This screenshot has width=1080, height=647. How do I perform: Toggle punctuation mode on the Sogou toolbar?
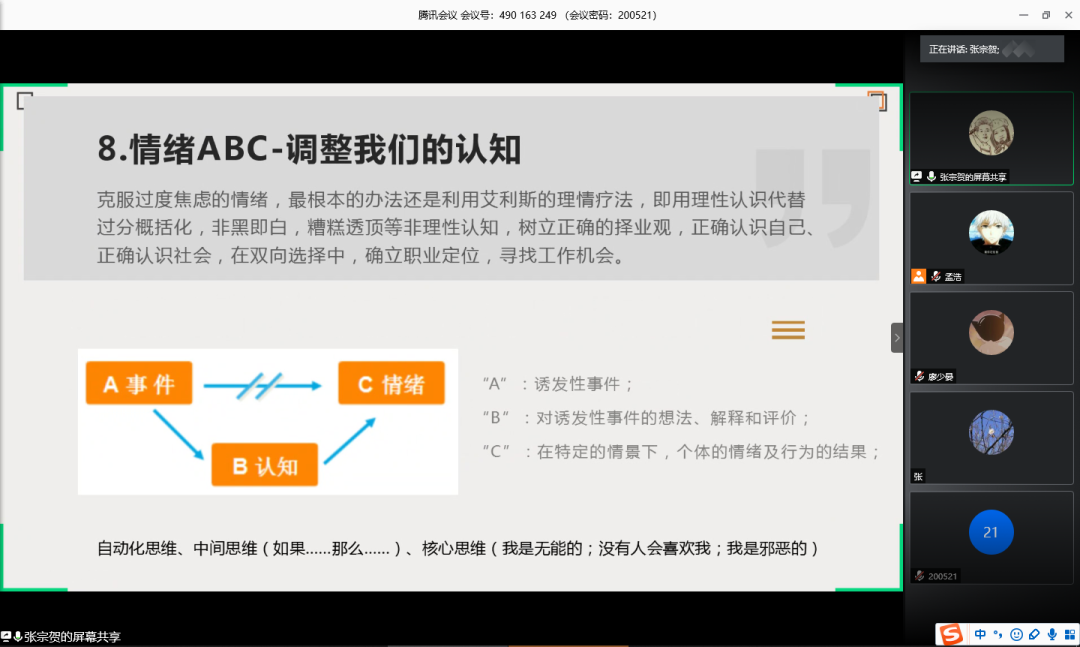pos(998,634)
